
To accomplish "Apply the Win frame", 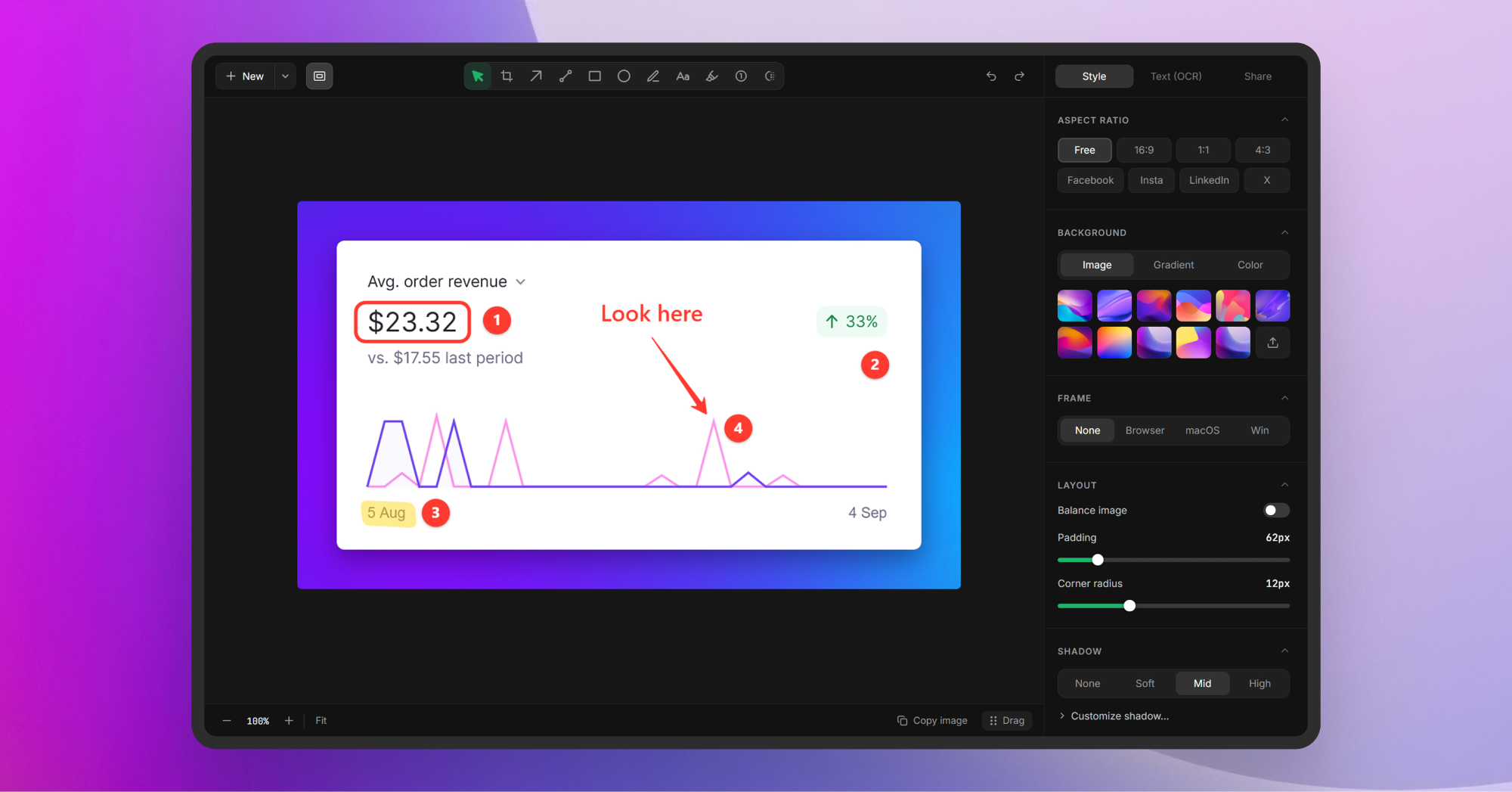I will pyautogui.click(x=1259, y=430).
